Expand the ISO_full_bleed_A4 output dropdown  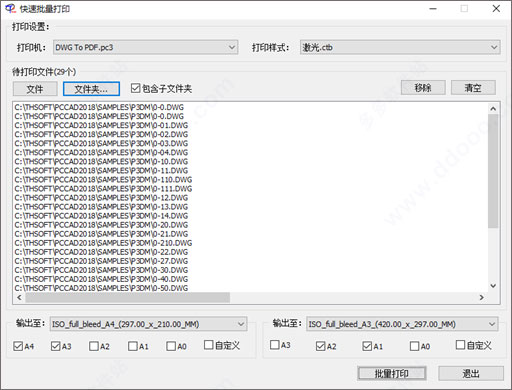coord(149,324)
